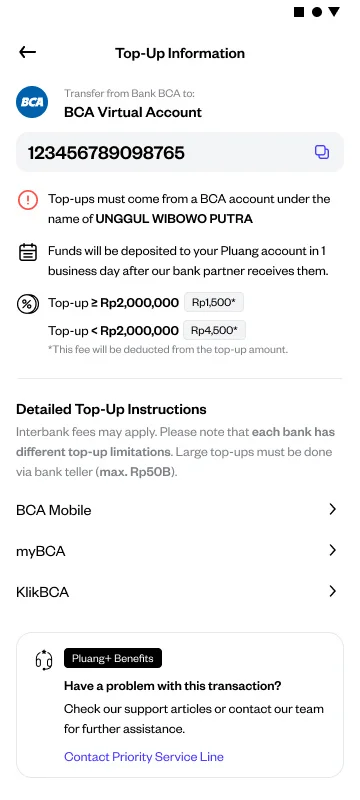Viewport: 360px width, 800px height.
Task: Tap the red warning exclamation icon
Action: [28, 199]
